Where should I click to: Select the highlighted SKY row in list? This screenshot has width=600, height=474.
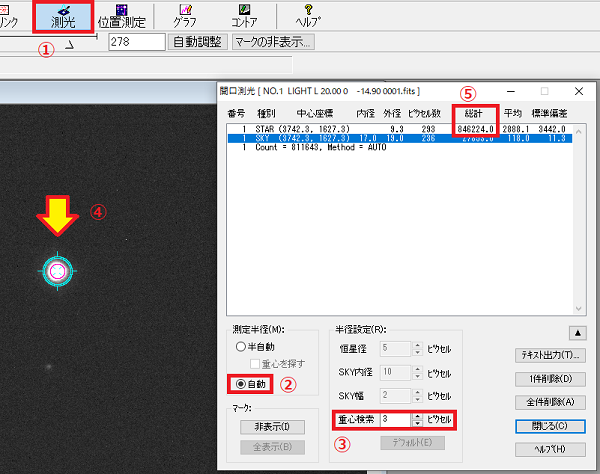pos(399,138)
